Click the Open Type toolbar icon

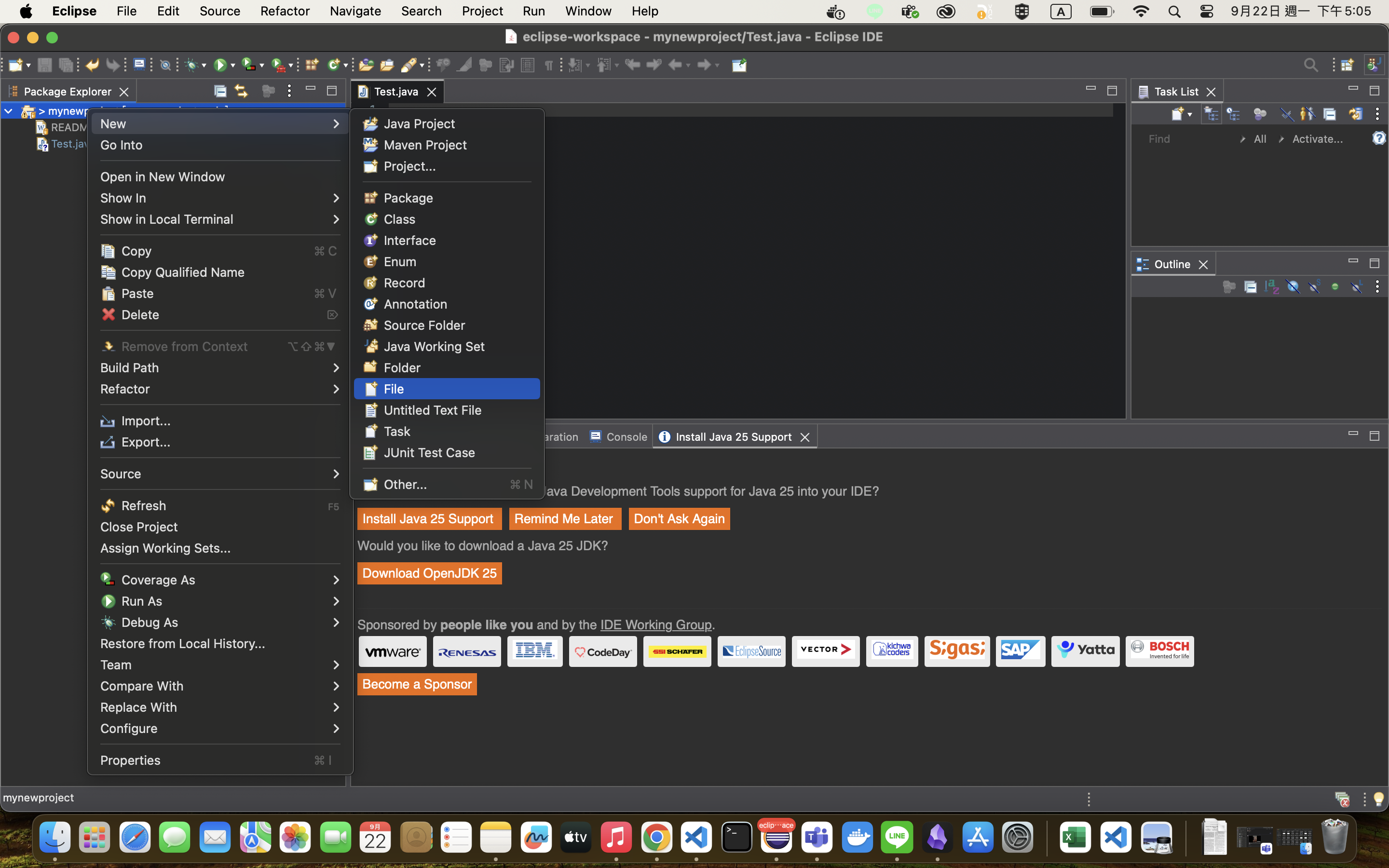coord(366,65)
